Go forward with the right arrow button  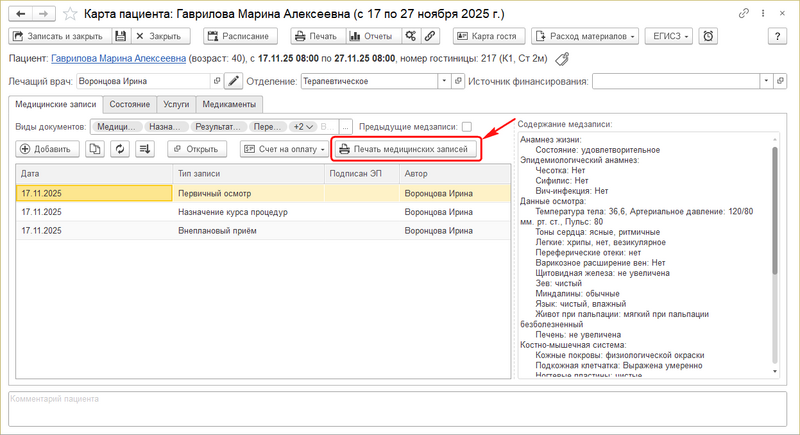tap(44, 14)
